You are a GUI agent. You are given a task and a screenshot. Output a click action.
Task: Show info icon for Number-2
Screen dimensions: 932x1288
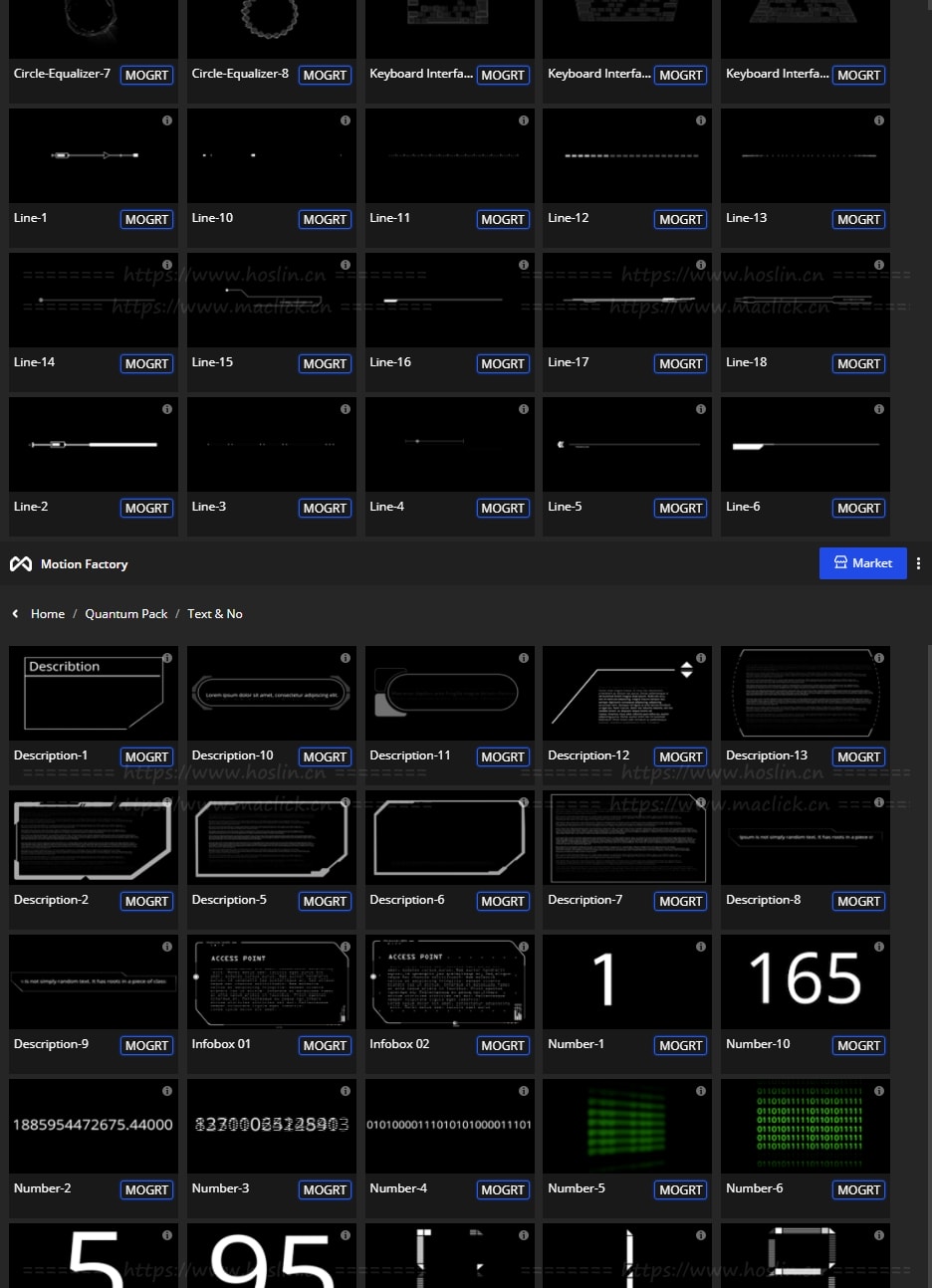coord(167,1091)
